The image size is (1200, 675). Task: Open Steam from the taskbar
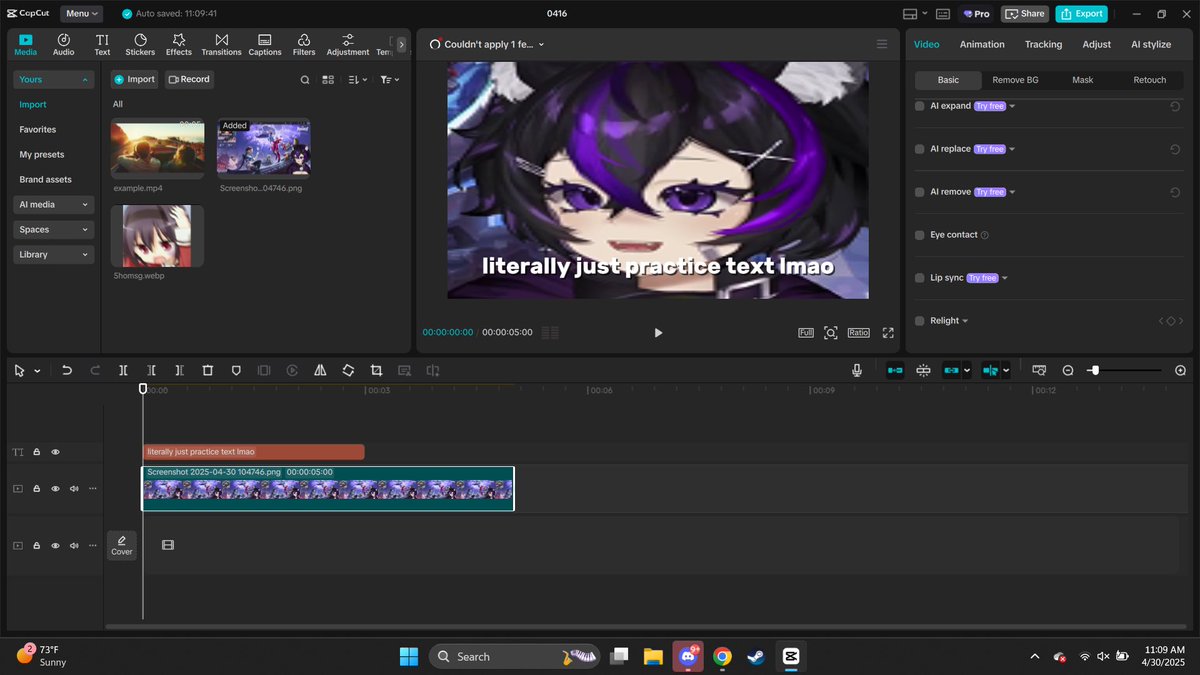click(756, 657)
